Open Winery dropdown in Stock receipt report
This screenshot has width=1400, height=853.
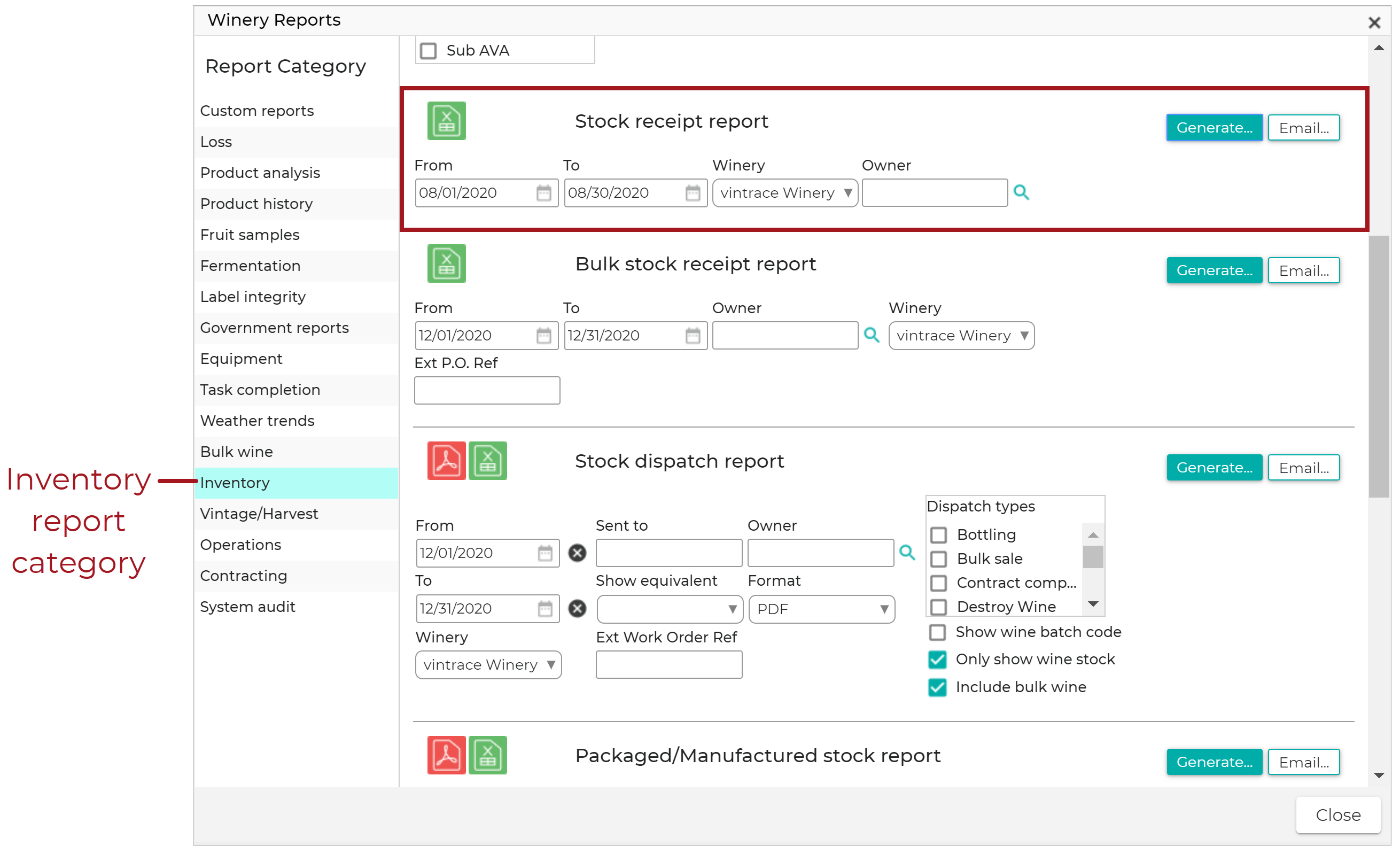pos(785,193)
